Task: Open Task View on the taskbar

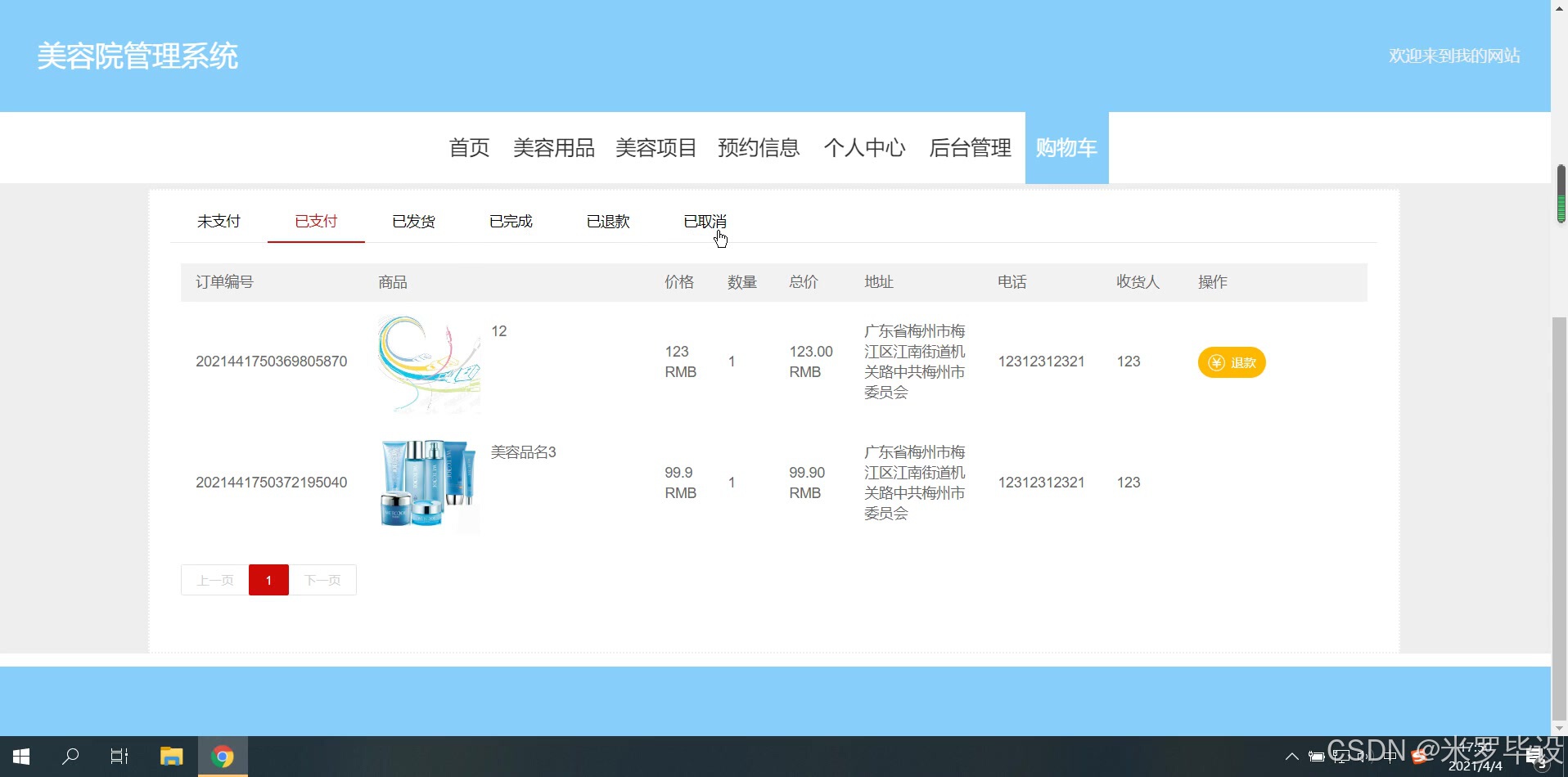Action: (x=119, y=757)
